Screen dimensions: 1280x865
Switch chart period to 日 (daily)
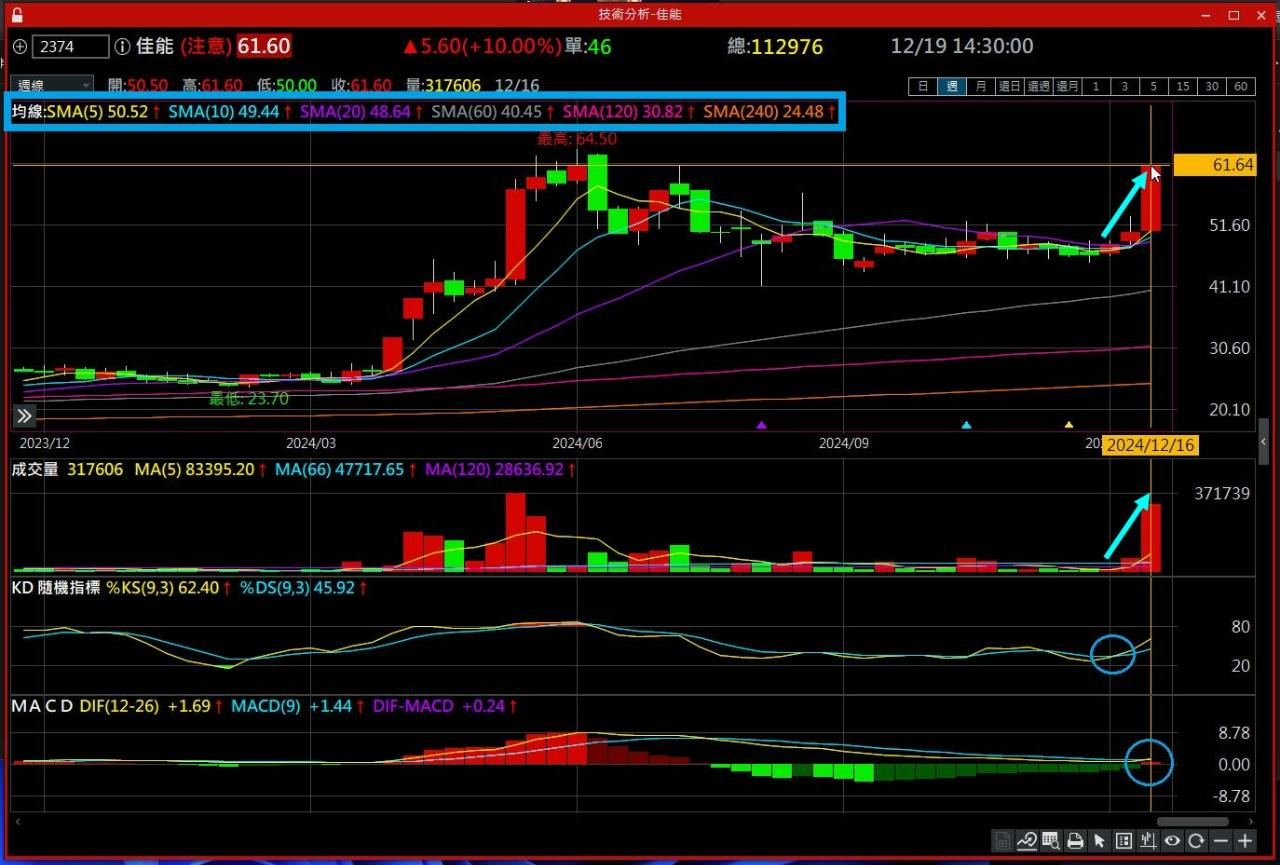pos(923,87)
